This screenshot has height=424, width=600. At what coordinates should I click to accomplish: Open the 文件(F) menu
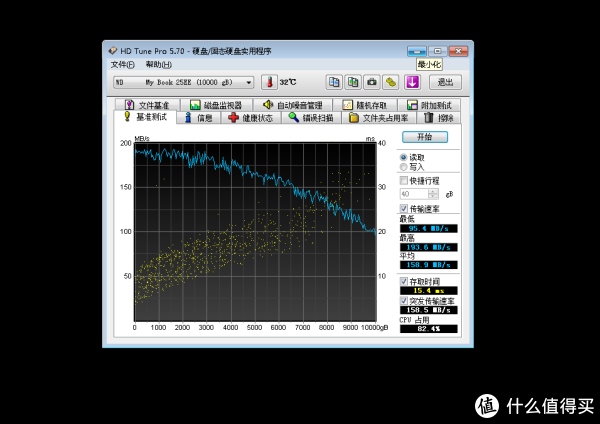pyautogui.click(x=123, y=65)
